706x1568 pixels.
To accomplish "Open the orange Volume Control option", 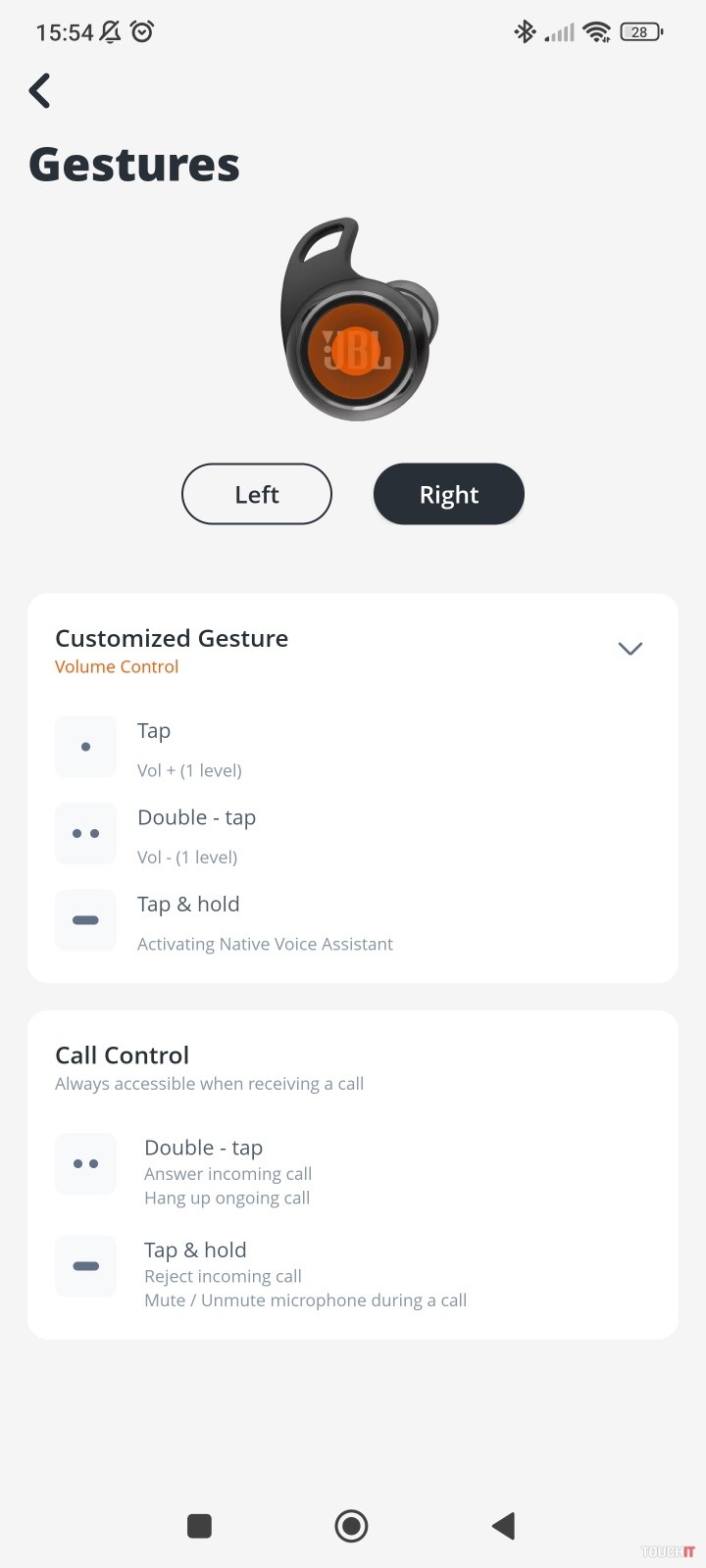I will (117, 667).
